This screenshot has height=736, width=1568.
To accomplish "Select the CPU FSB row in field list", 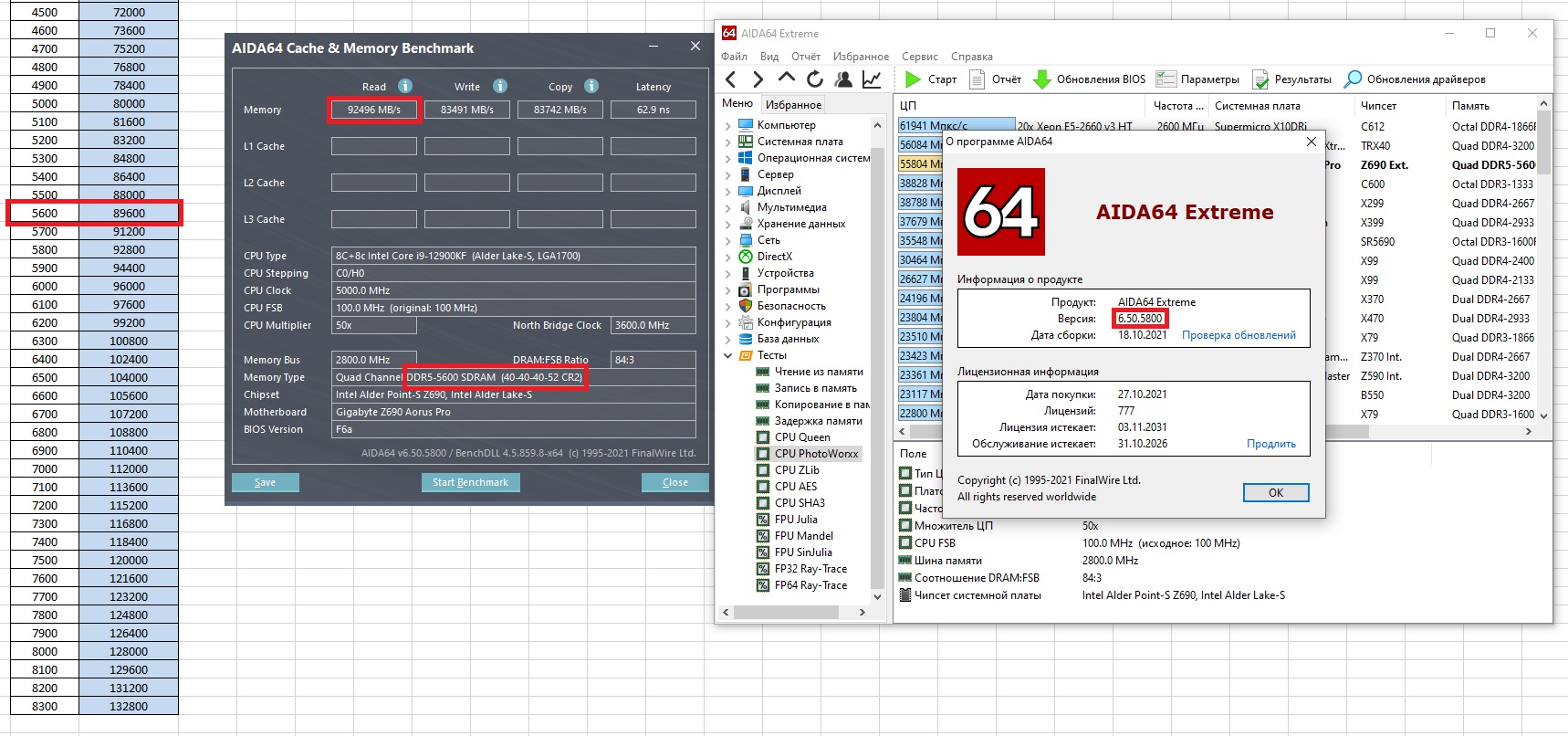I will coord(1223,543).
